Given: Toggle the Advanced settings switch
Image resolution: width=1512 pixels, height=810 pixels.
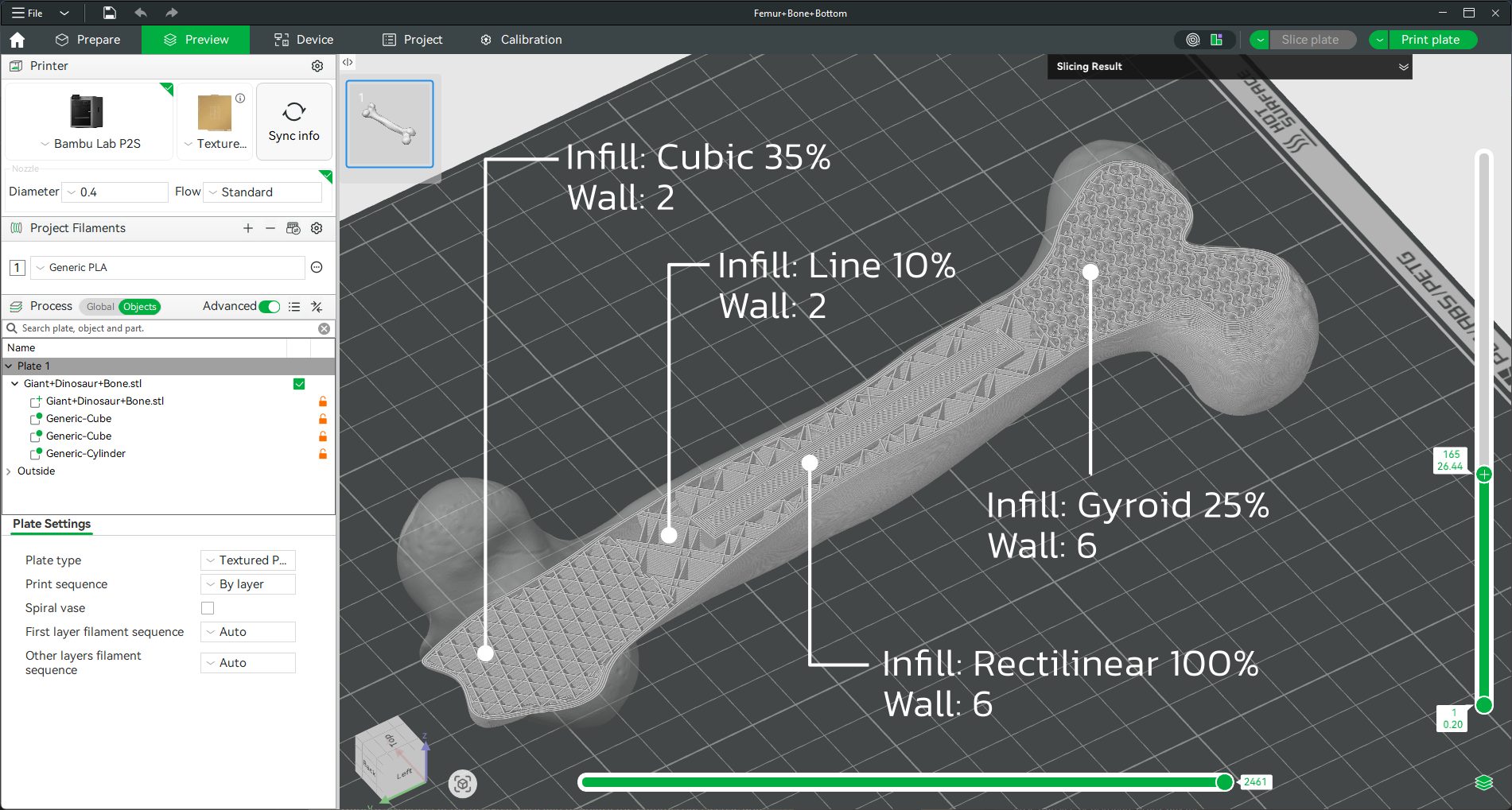Looking at the screenshot, I should coord(270,307).
